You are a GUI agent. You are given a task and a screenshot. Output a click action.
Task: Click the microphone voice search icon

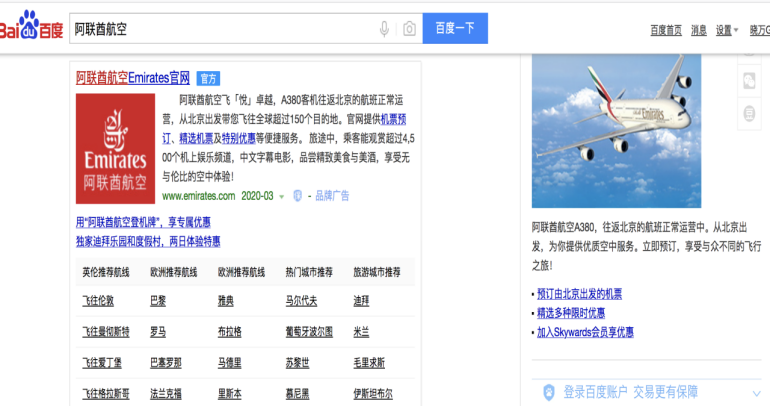point(385,29)
